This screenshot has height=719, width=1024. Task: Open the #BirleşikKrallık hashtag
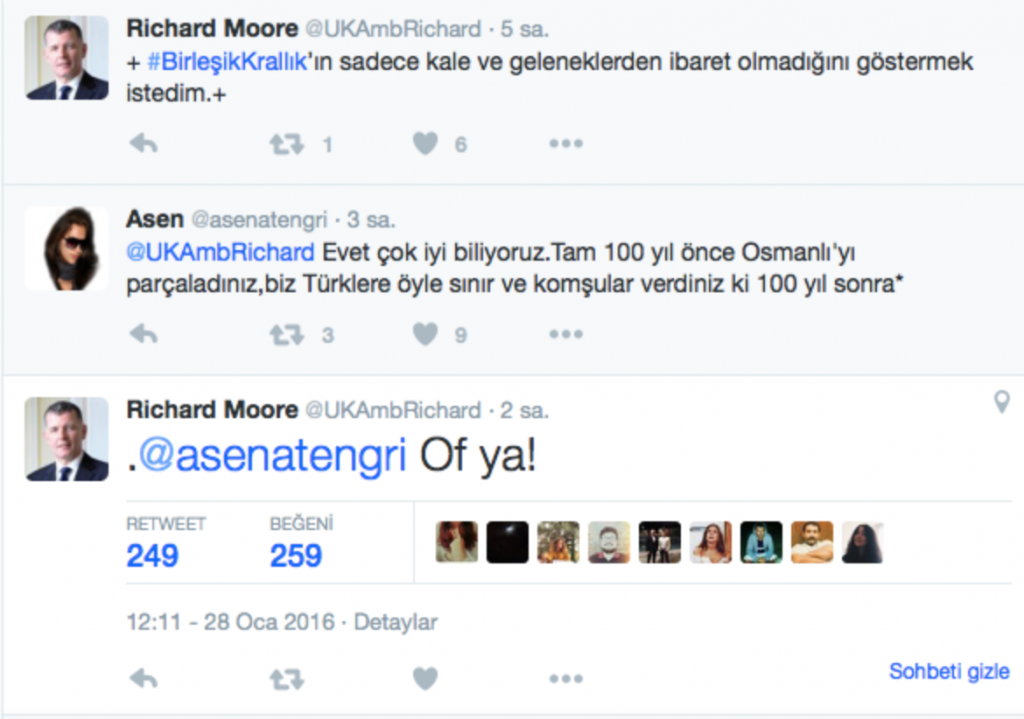(226, 61)
